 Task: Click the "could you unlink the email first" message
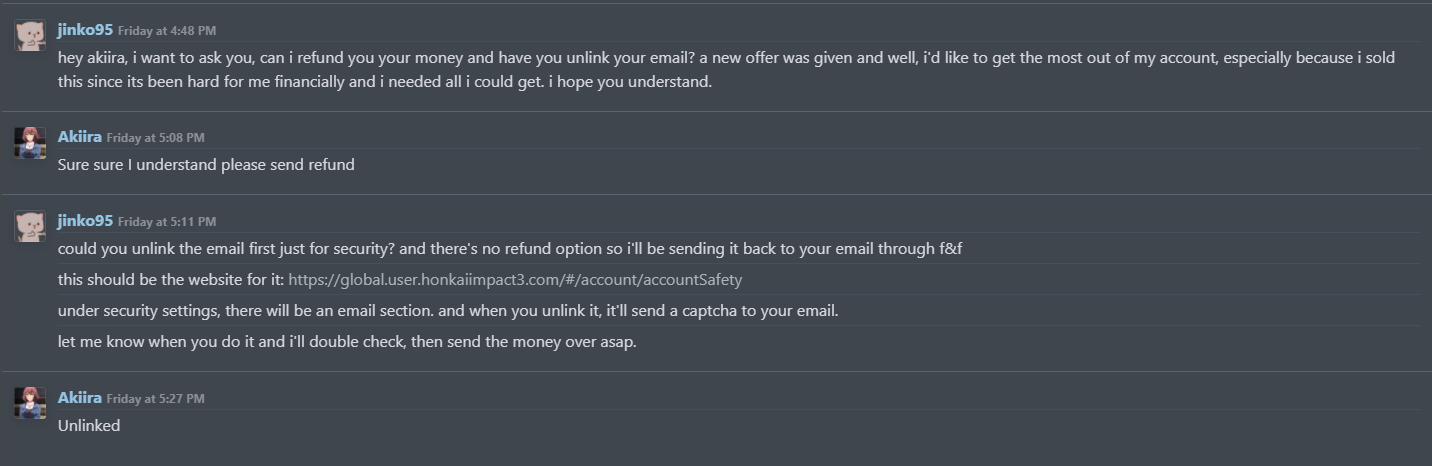(x=510, y=249)
